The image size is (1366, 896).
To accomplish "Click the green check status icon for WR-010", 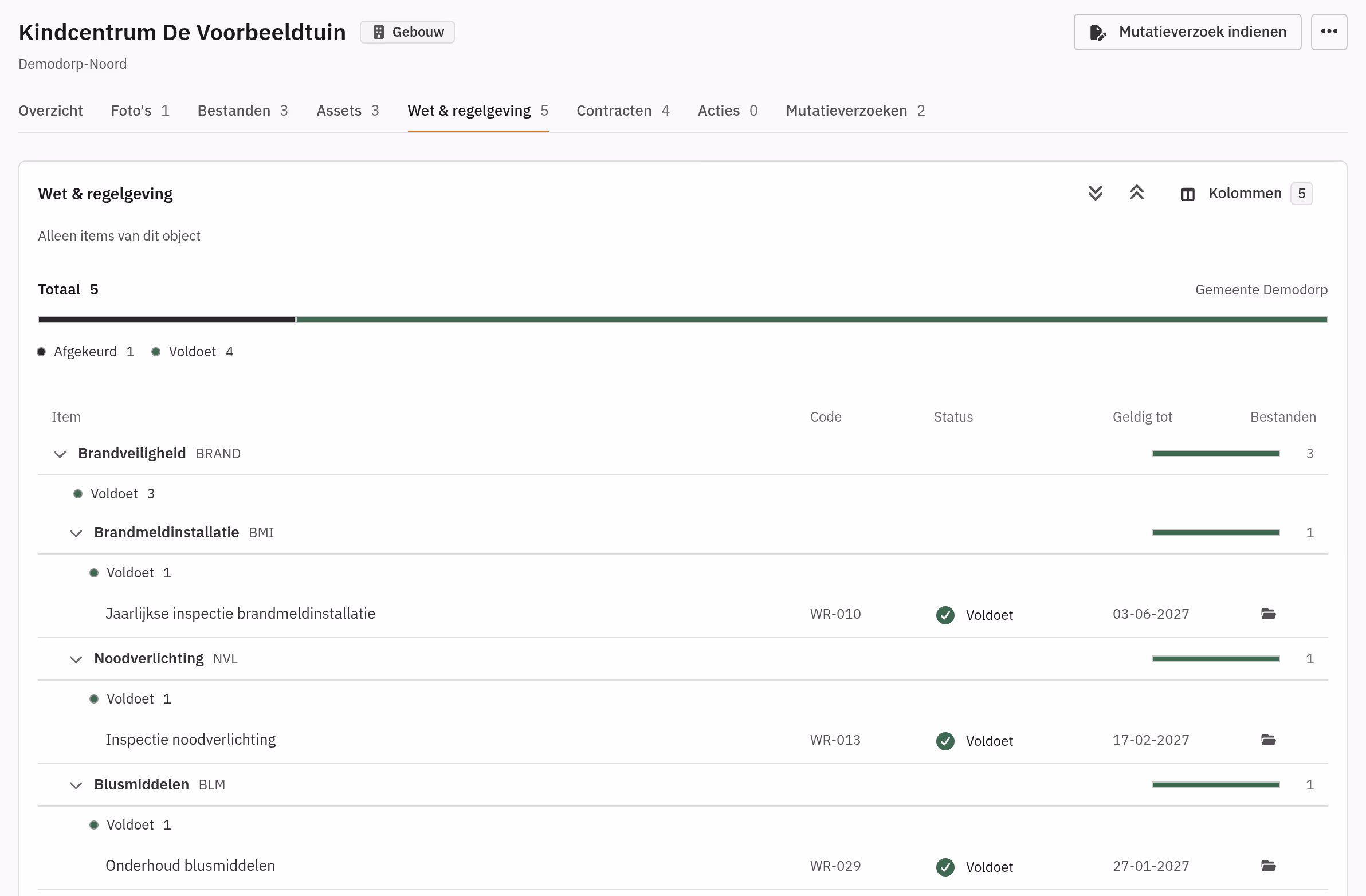I will pos(945,615).
